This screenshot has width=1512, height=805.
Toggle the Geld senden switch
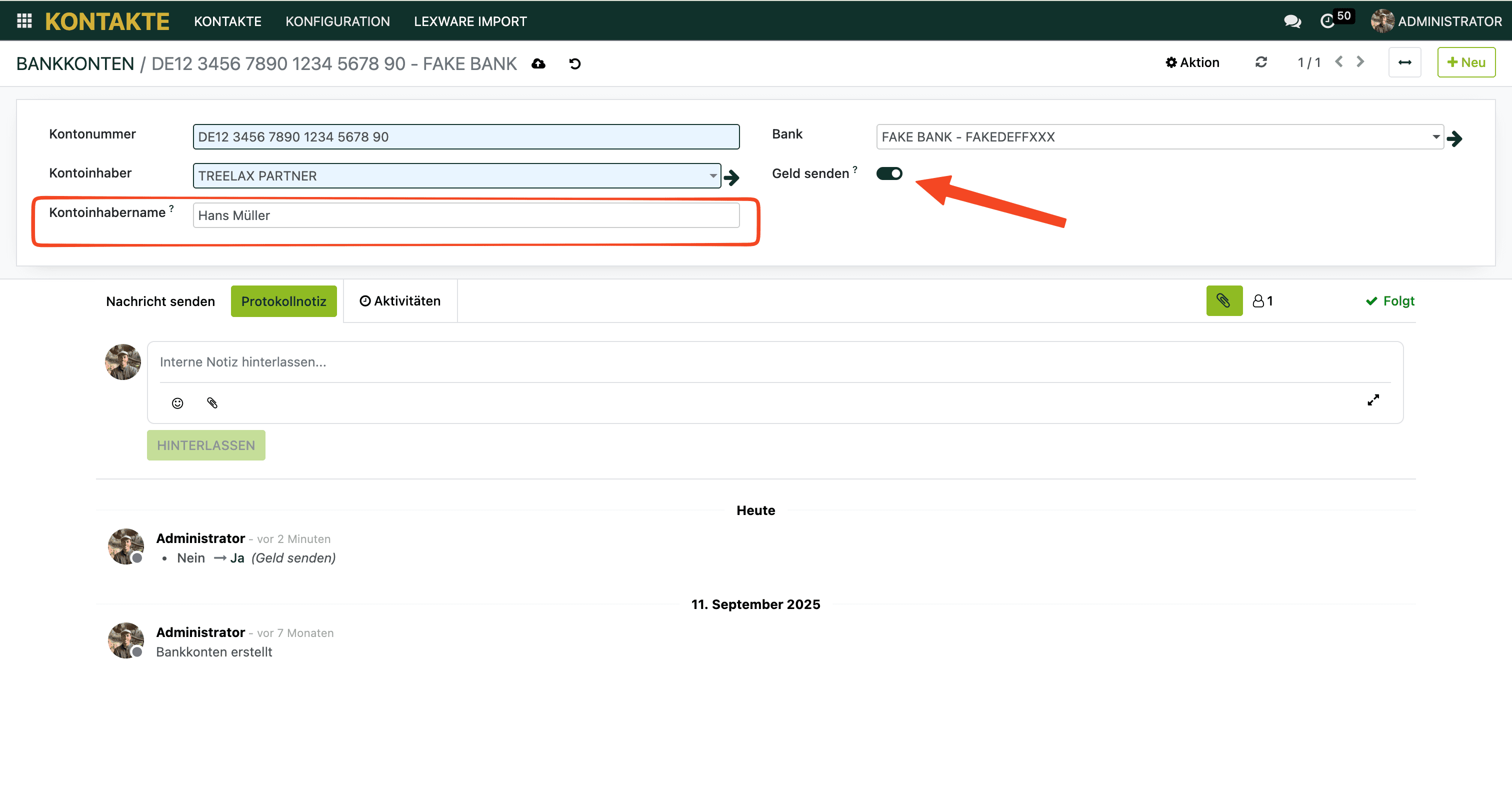pyautogui.click(x=888, y=173)
